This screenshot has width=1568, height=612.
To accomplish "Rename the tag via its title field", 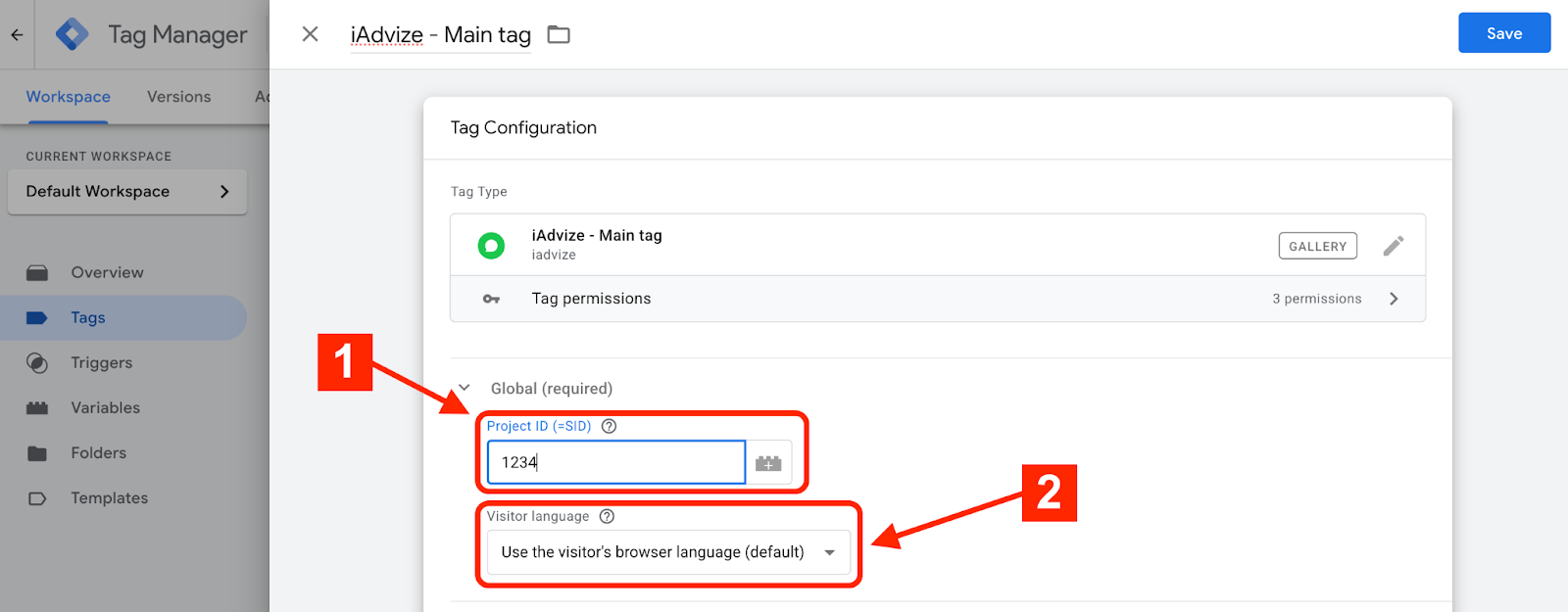I will [440, 35].
